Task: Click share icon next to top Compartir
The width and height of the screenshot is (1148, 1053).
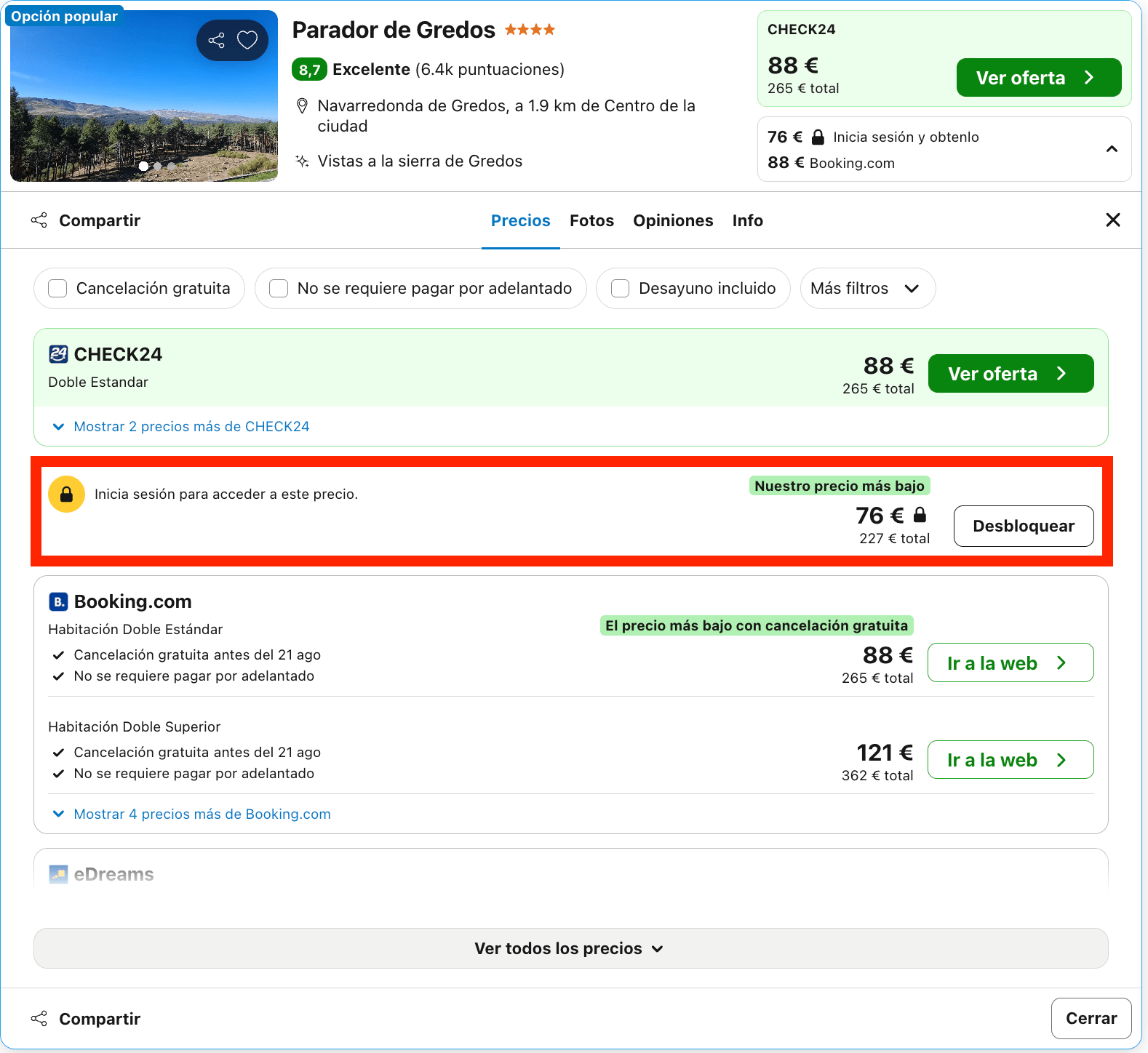Action: (39, 220)
